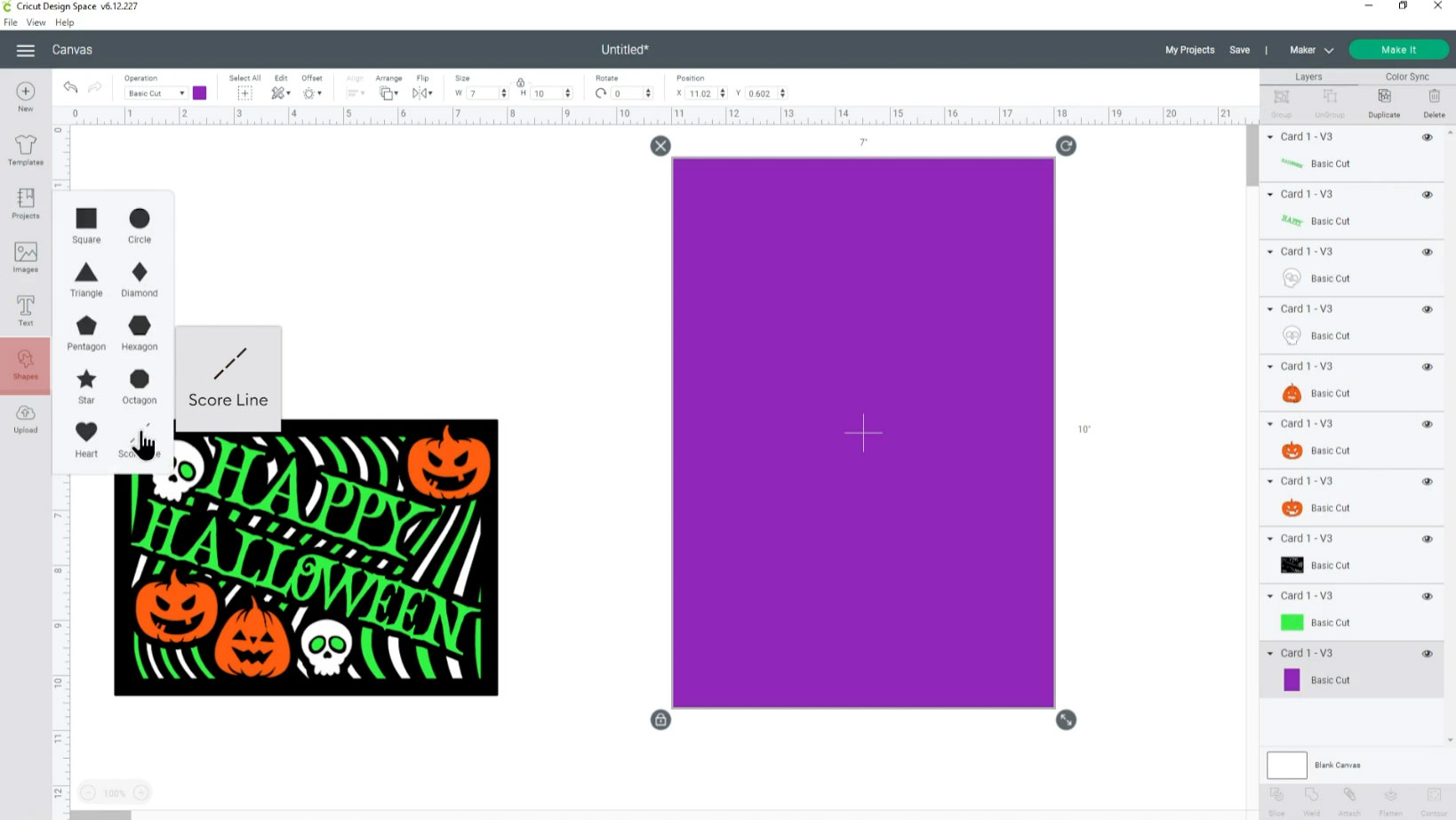Click the Save link
Screen dimensions: 1456x820
1239,50
